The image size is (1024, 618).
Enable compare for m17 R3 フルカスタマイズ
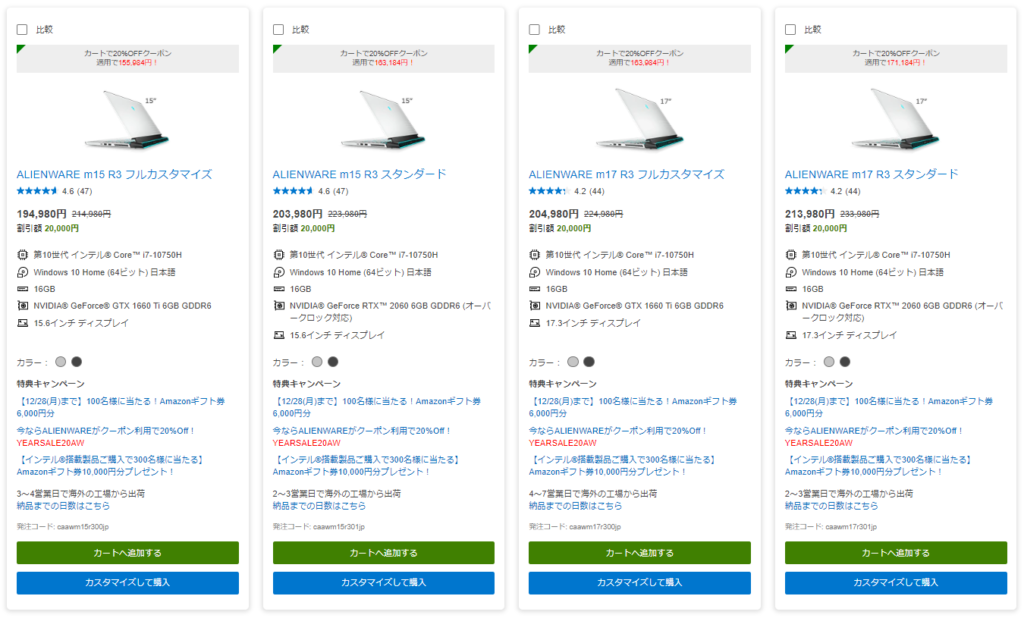pyautogui.click(x=534, y=29)
